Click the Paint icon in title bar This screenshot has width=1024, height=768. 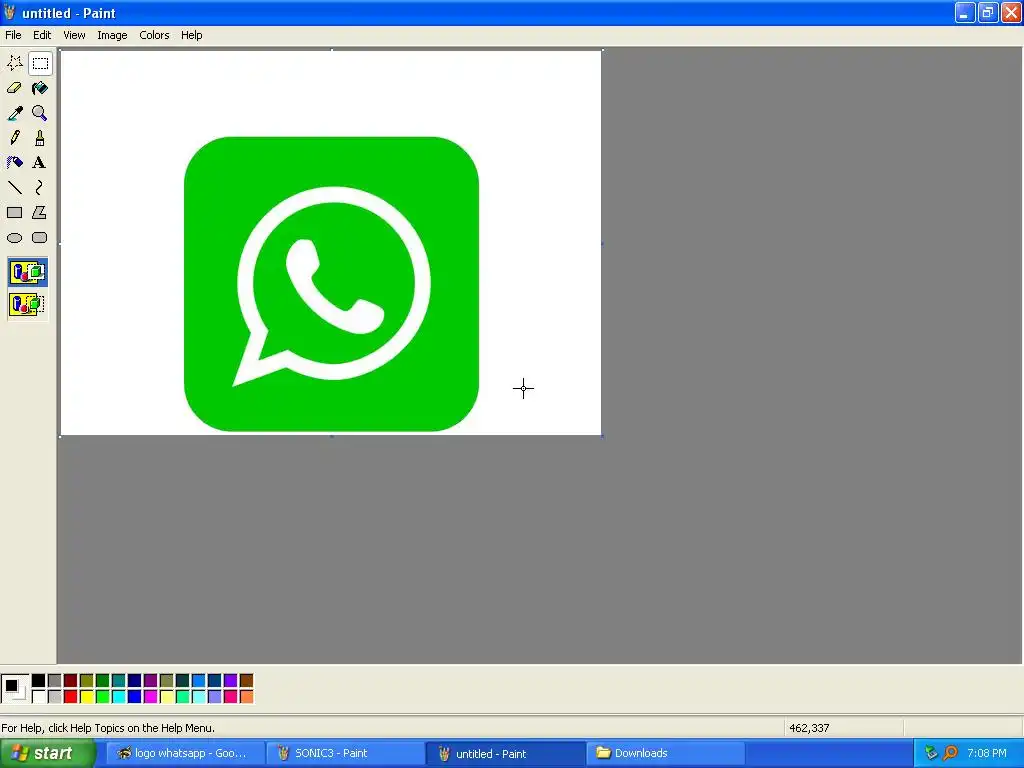[10, 12]
